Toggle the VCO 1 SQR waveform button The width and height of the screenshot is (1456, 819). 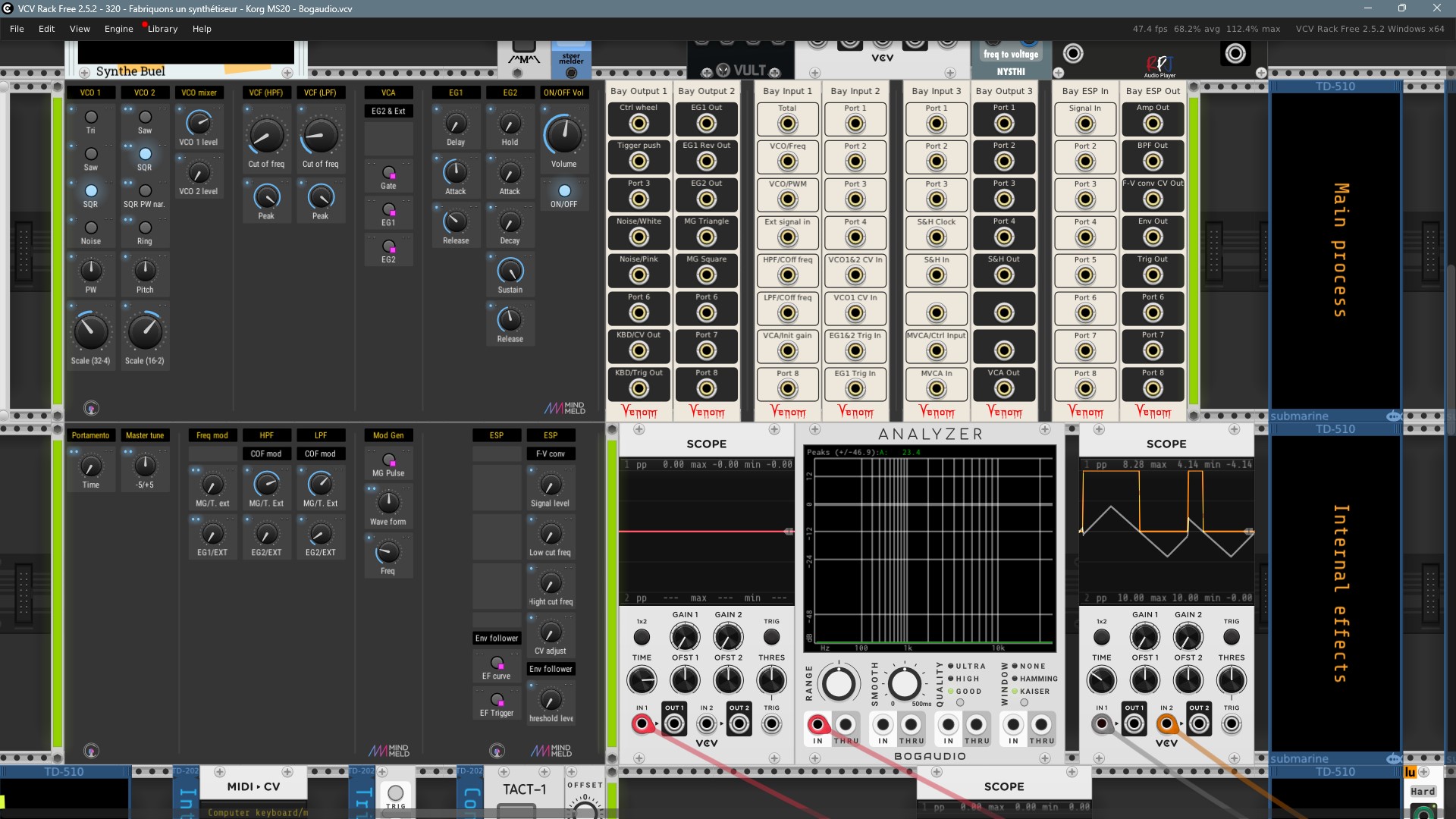(x=91, y=190)
